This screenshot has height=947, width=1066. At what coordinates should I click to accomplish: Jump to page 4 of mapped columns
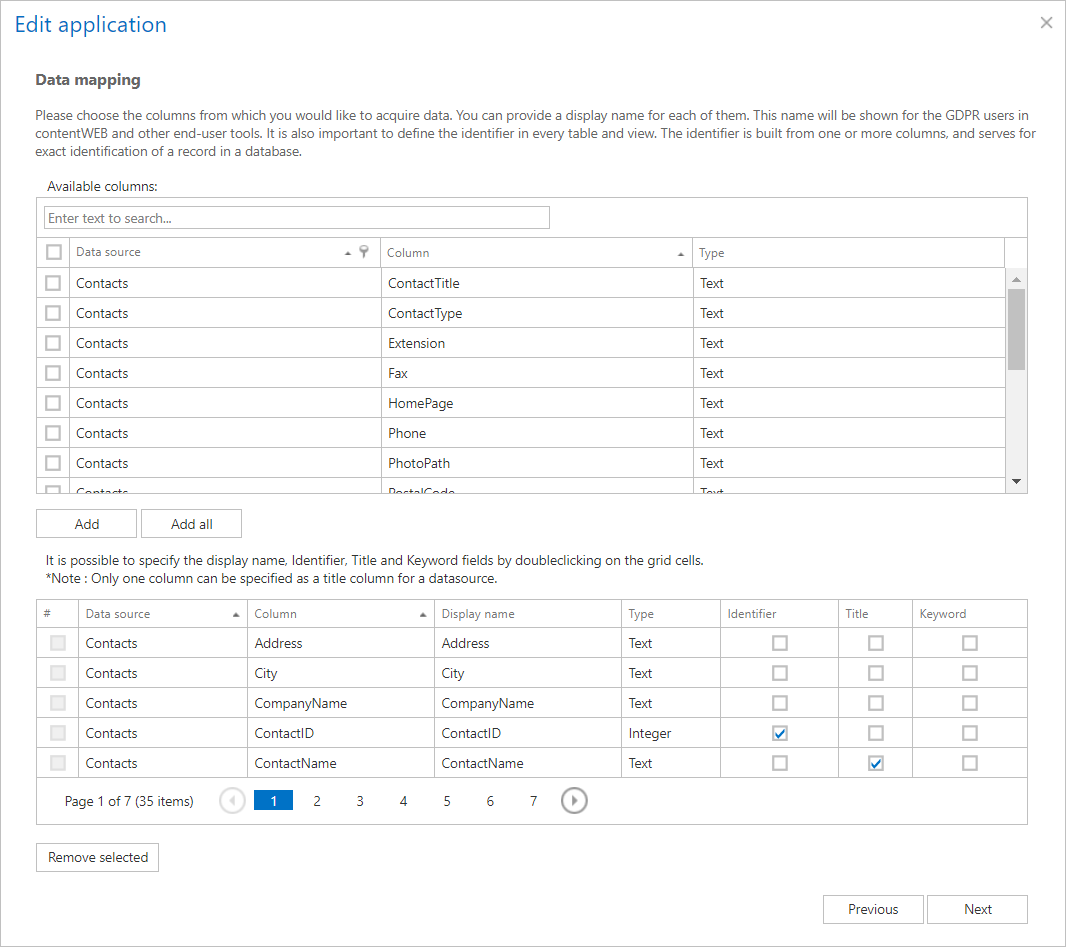pos(403,801)
